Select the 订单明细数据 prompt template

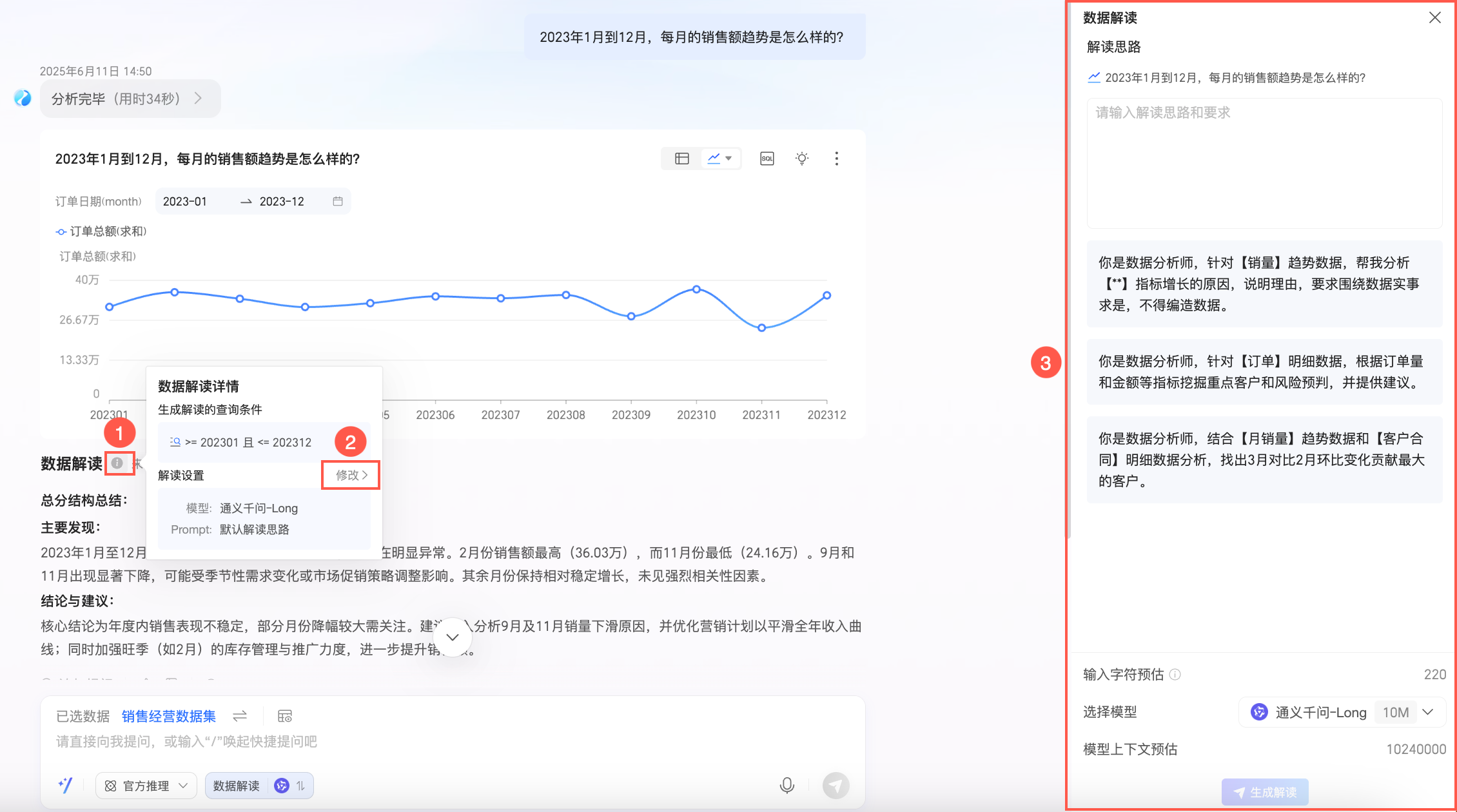(x=1264, y=372)
